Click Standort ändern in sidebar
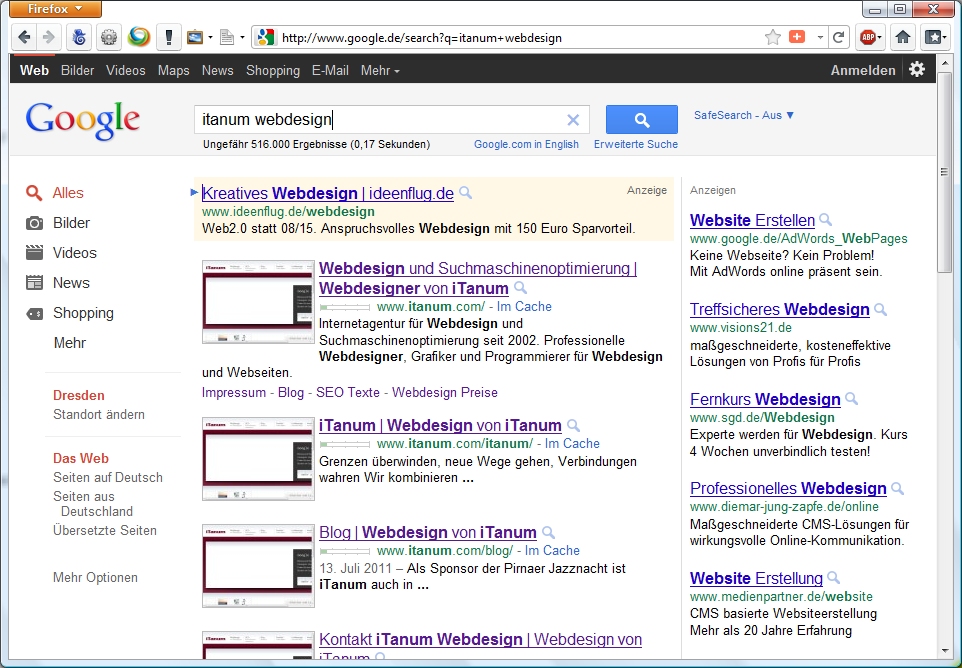 pos(99,415)
